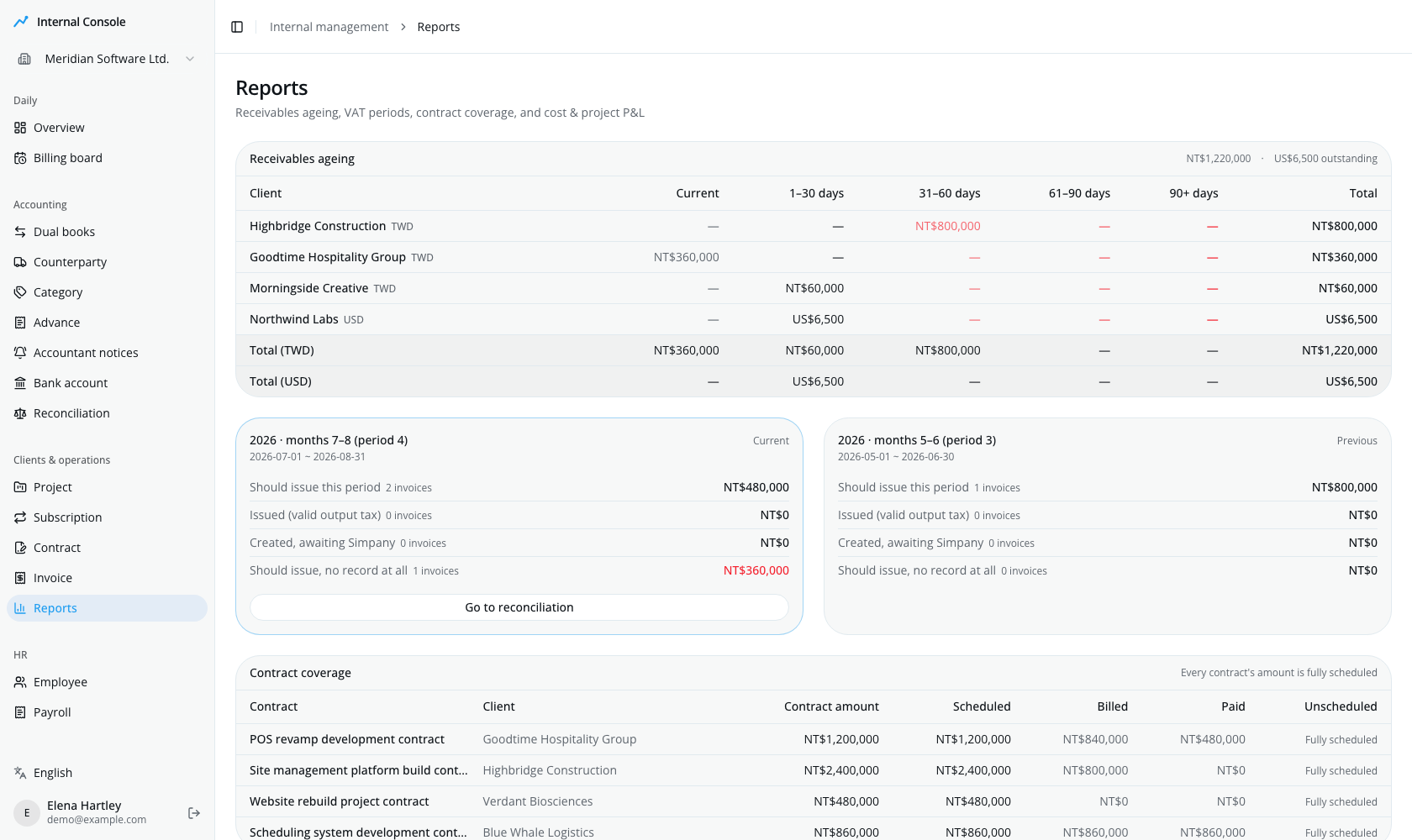Image resolution: width=1412 pixels, height=840 pixels.
Task: Navigate to Payroll menu item
Action: [107, 712]
